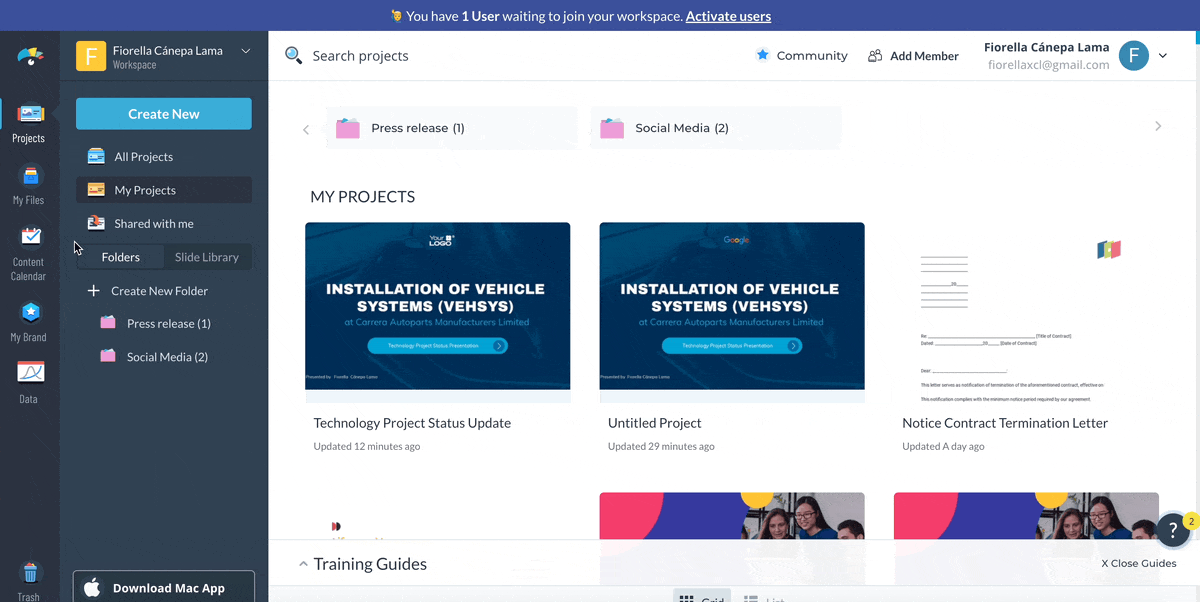Click the search magnifier icon
1200x602 pixels.
pyautogui.click(x=293, y=55)
